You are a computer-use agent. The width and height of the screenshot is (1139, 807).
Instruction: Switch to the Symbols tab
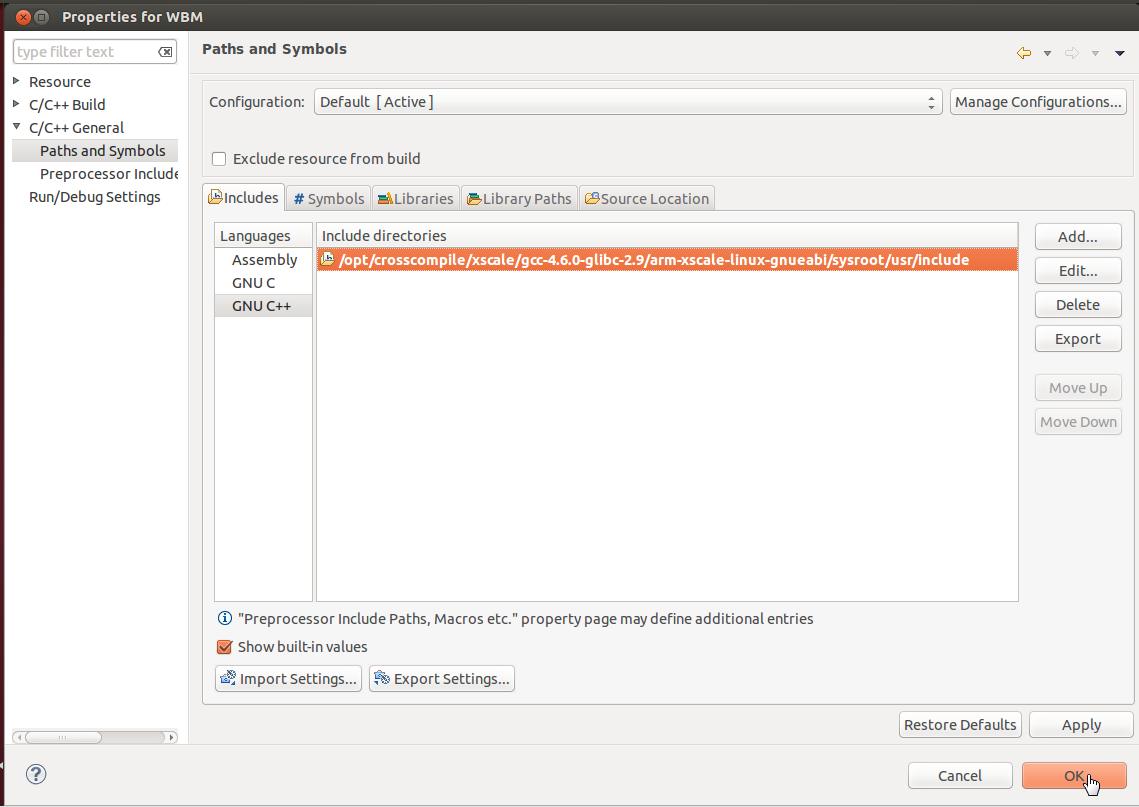point(328,198)
